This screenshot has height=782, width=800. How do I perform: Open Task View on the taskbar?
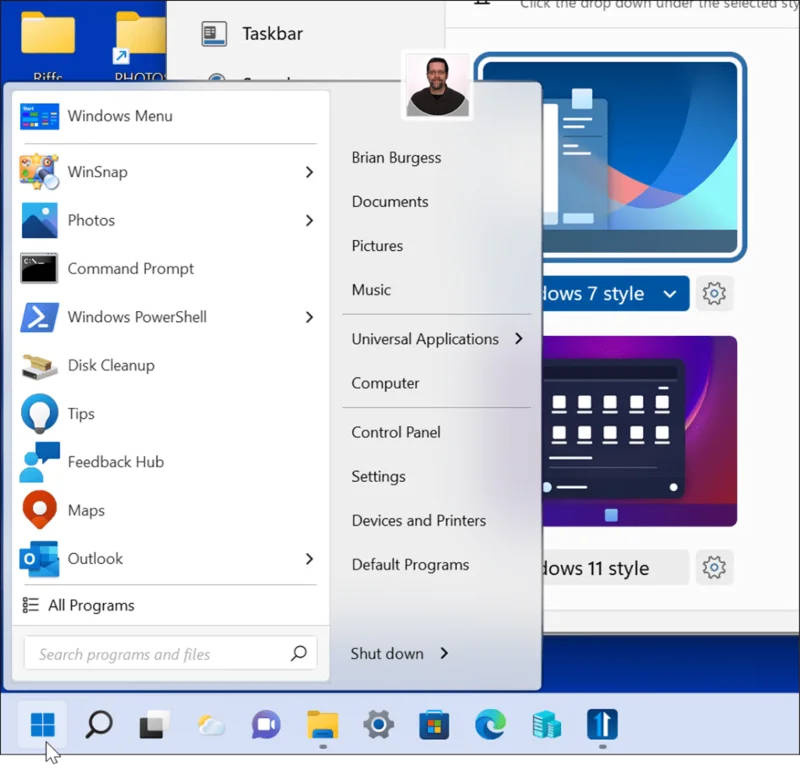(x=154, y=724)
